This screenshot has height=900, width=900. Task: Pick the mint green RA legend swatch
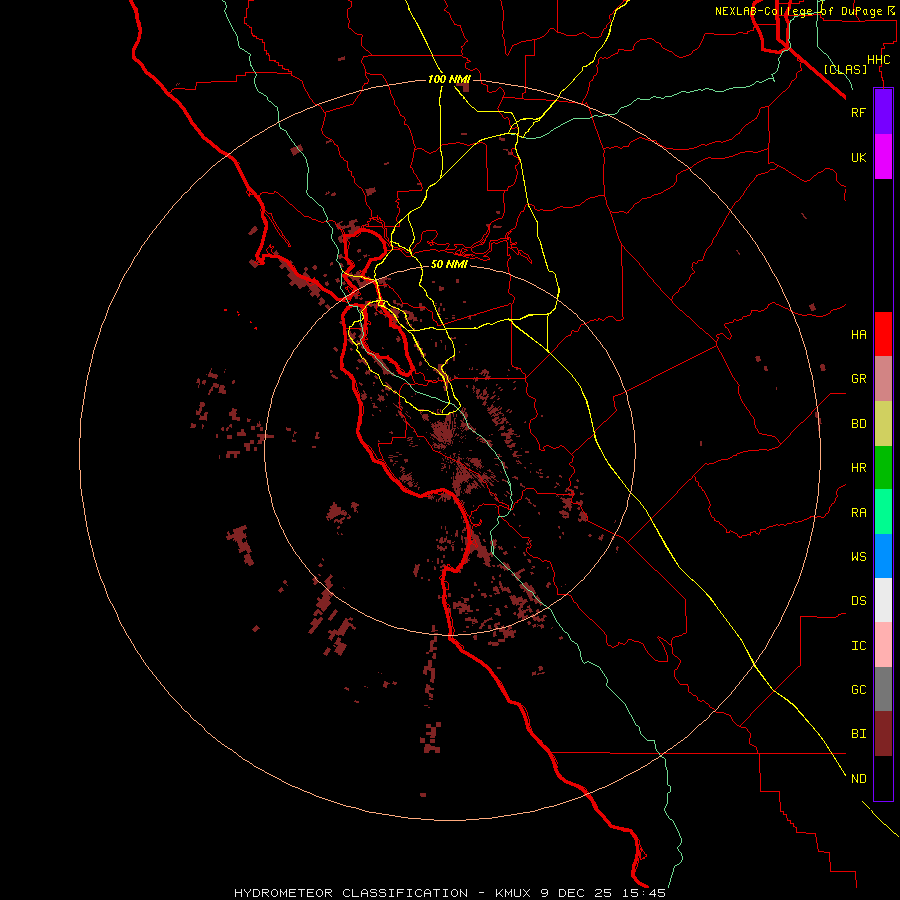883,512
